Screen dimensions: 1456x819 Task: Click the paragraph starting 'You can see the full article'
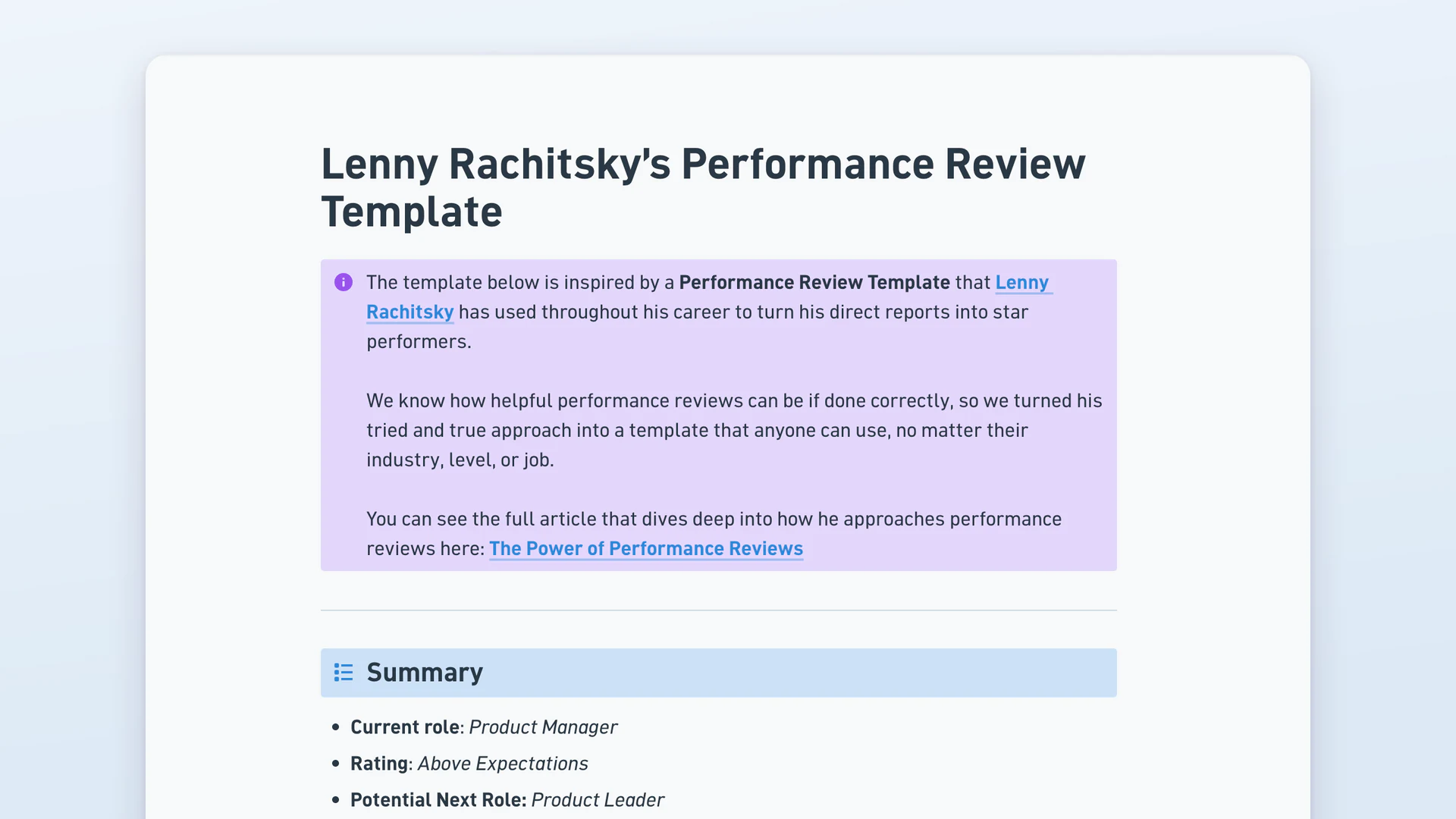714,534
